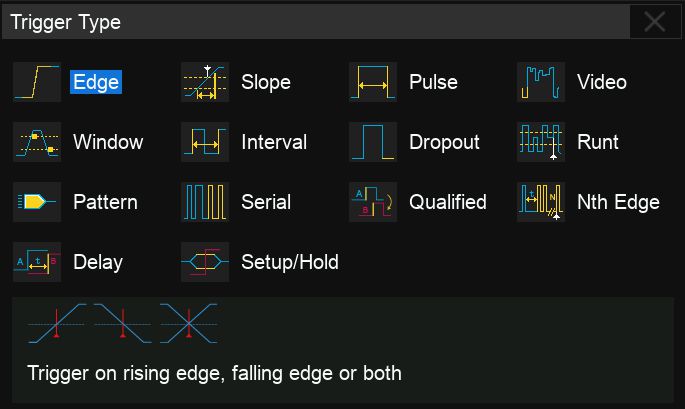Select the Setup/Hold text label
The image size is (685, 409).
point(290,262)
